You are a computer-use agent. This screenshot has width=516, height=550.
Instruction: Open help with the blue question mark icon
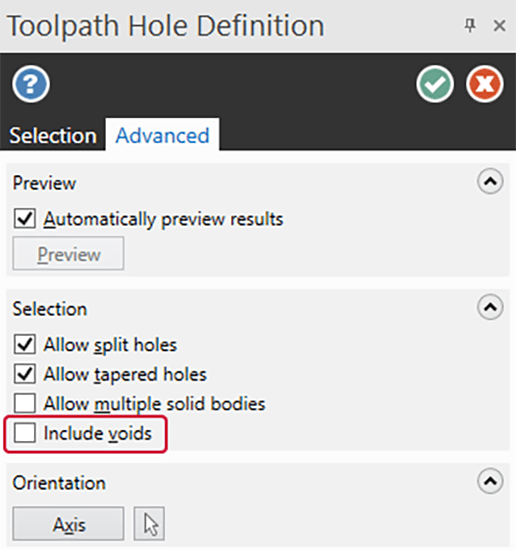pos(31,84)
